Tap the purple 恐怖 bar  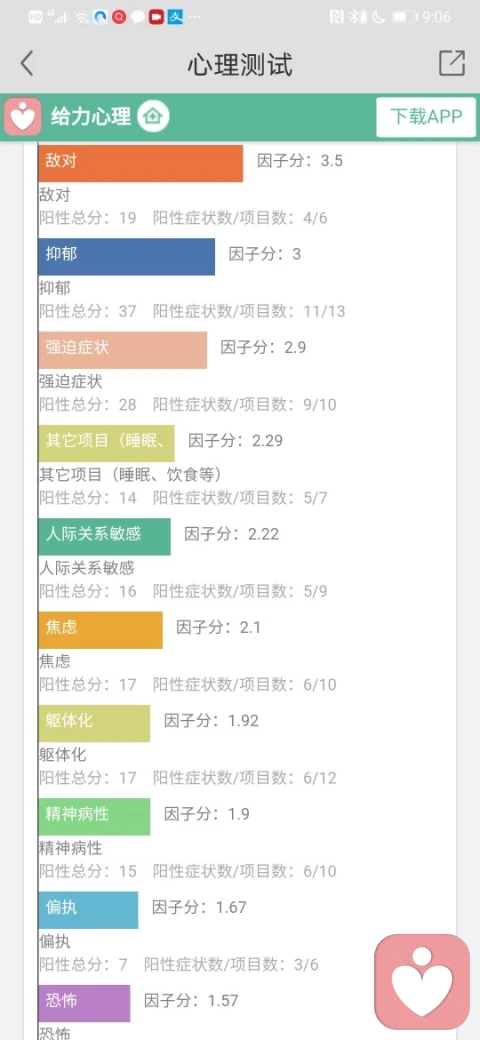[x=84, y=1003]
